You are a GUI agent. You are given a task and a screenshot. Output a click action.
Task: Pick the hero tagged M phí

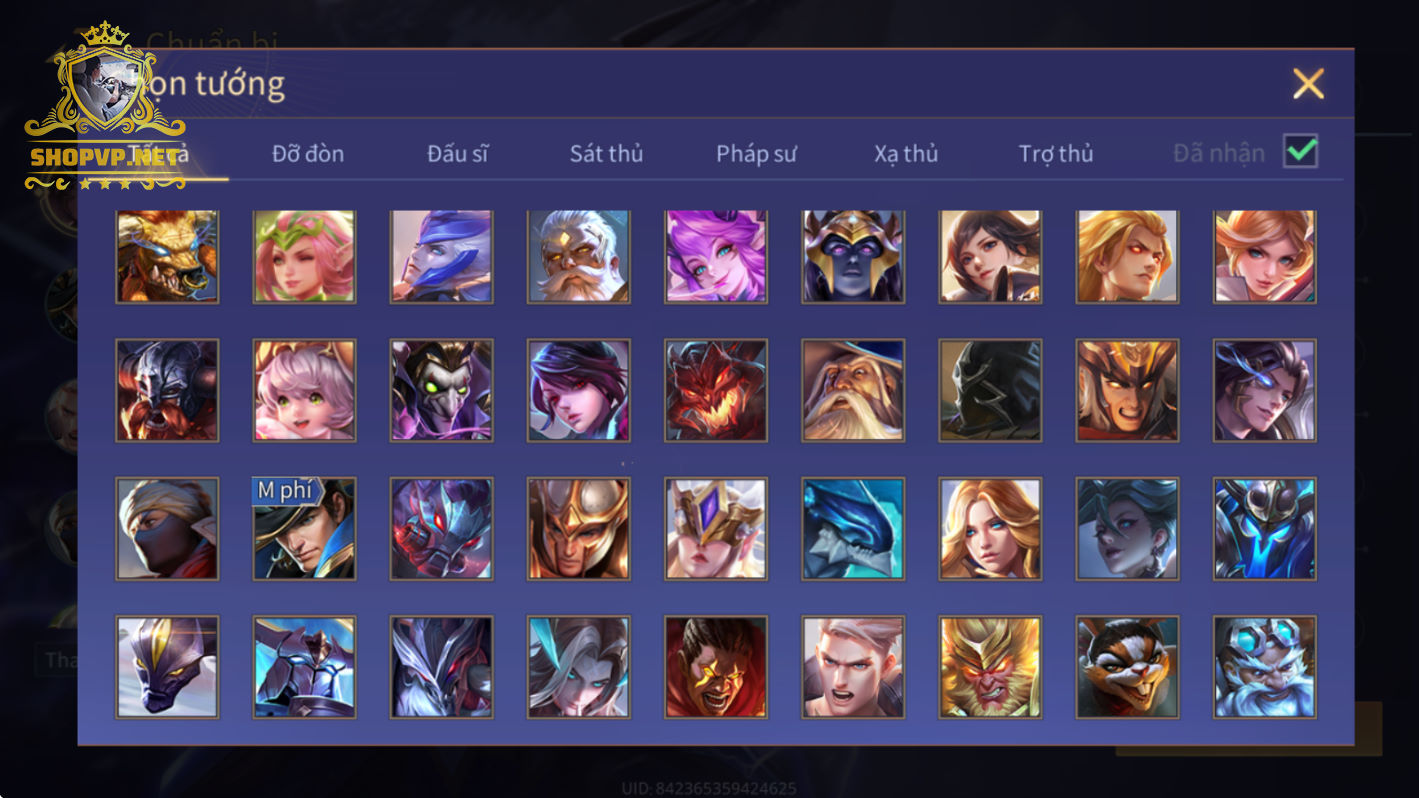pyautogui.click(x=304, y=529)
